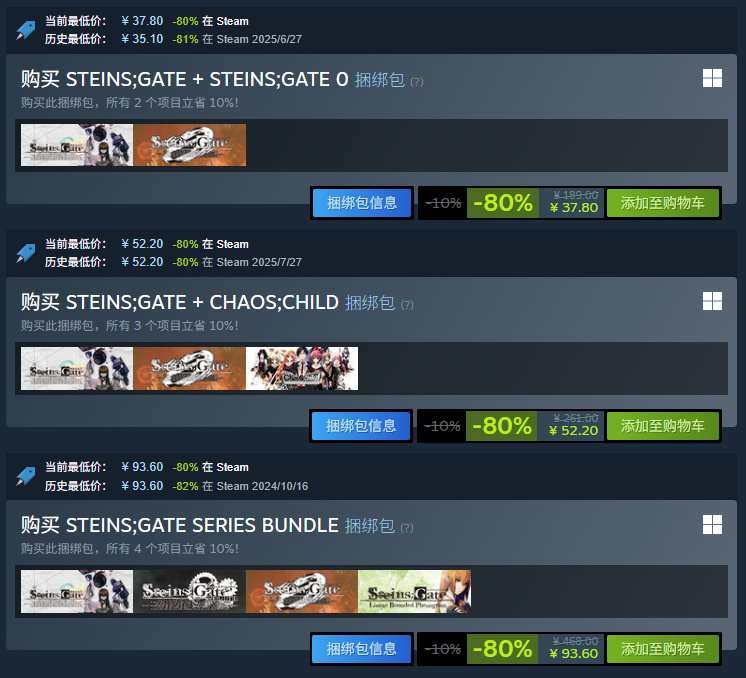The width and height of the screenshot is (746, 678).
Task: Click the Windows icon on the CHAOS;CHILD bundle
Action: 712,301
